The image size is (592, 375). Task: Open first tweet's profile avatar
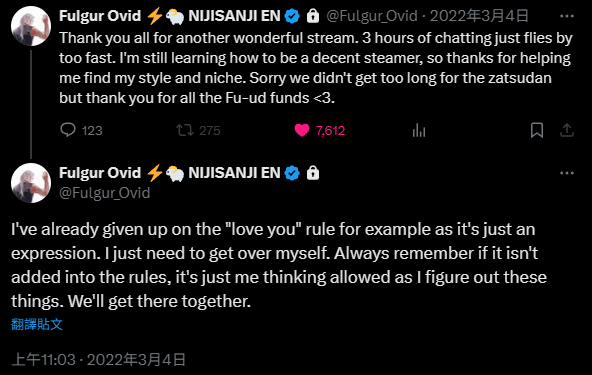(x=31, y=26)
